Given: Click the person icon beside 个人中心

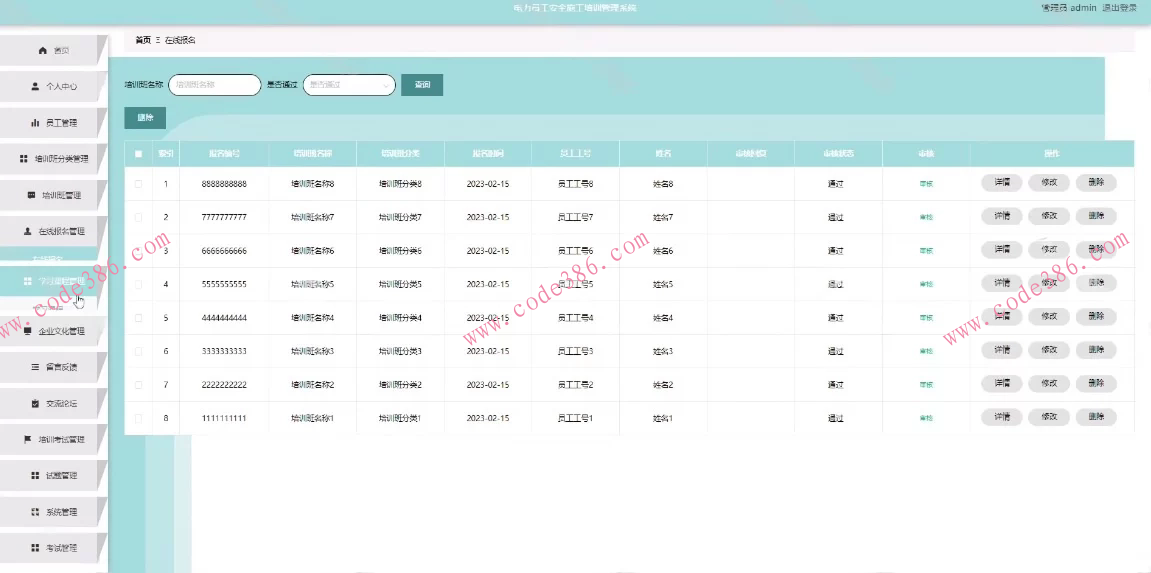Looking at the screenshot, I should 35,87.
